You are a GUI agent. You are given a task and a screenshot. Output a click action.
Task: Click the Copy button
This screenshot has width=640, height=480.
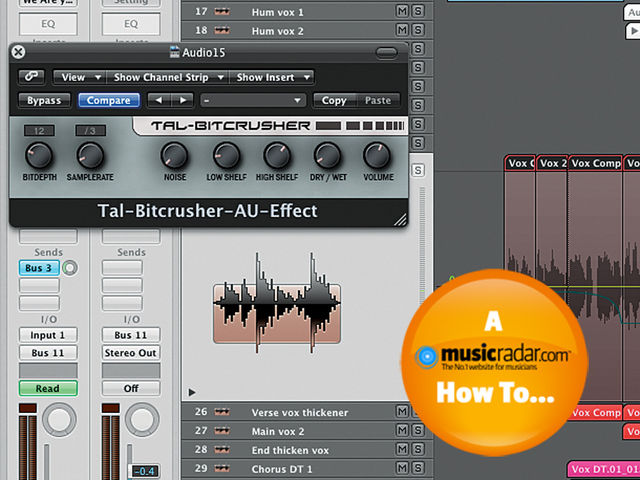coord(334,100)
